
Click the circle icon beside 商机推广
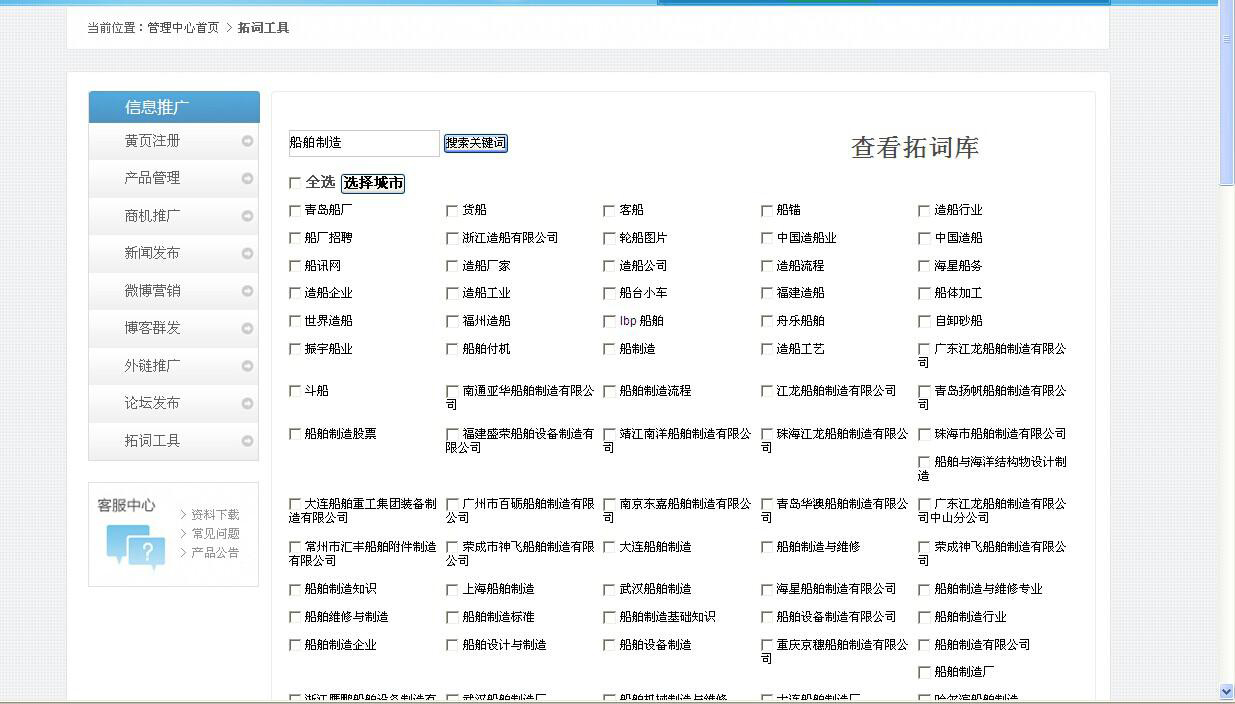(x=246, y=216)
